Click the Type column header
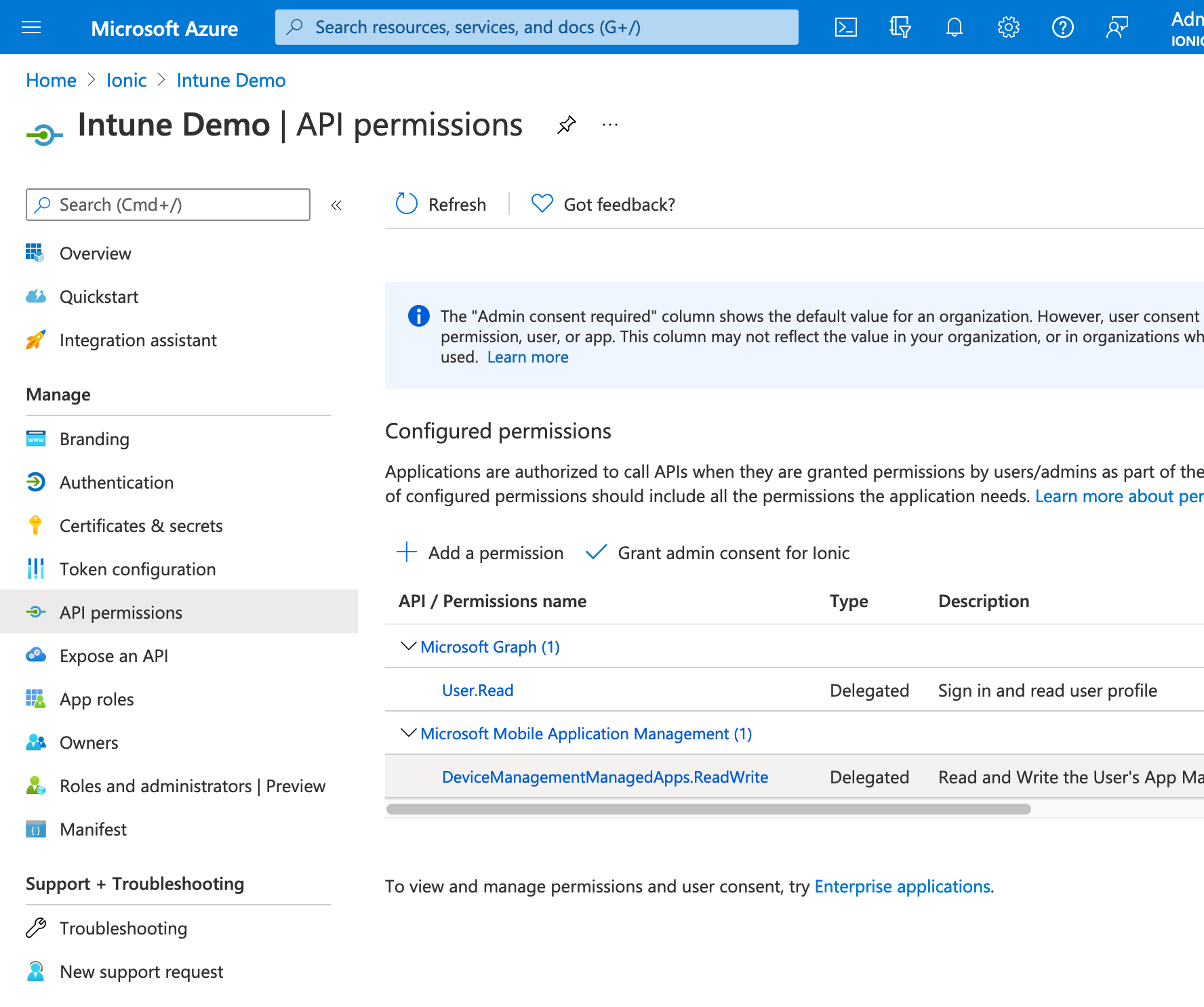1204x1007 pixels. 849,602
